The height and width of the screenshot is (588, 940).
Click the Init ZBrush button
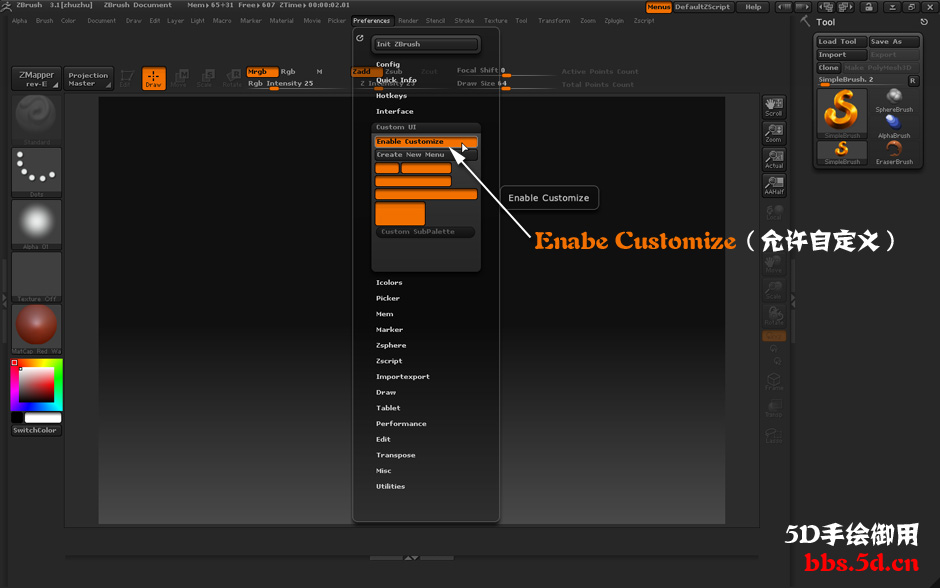click(426, 44)
